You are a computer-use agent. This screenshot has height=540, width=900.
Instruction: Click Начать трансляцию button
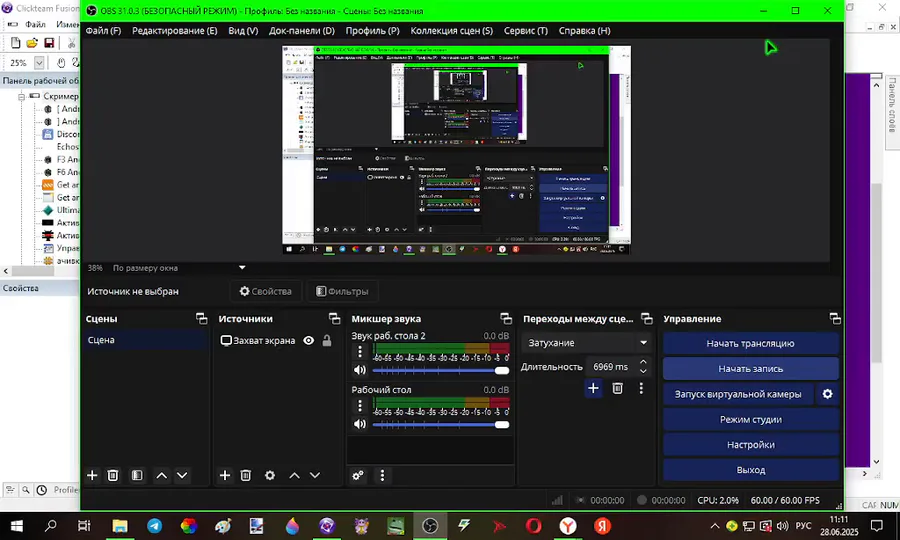(x=751, y=344)
